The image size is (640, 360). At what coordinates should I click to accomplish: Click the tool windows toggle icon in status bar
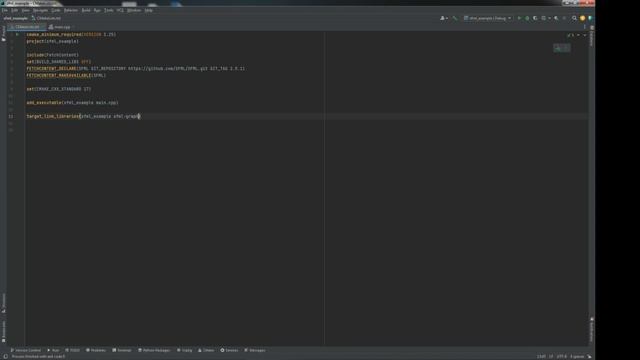(5, 356)
